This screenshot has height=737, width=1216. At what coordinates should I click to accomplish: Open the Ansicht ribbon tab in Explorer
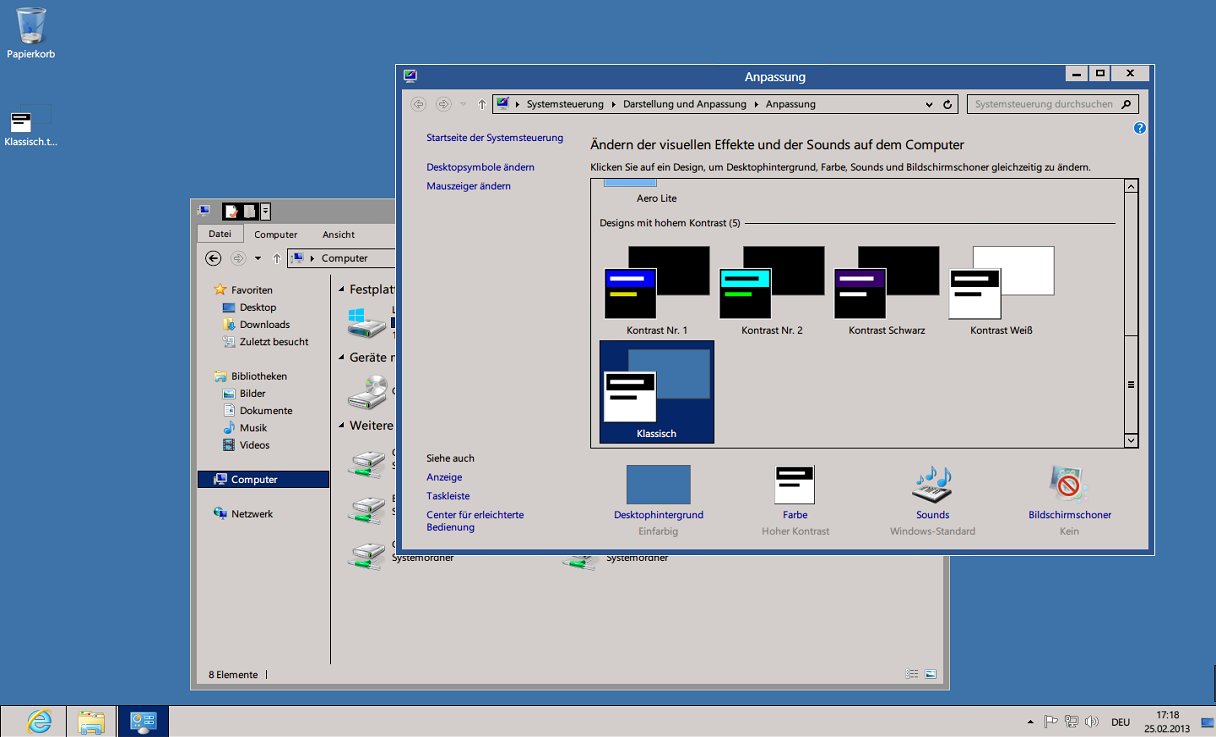pyautogui.click(x=338, y=234)
